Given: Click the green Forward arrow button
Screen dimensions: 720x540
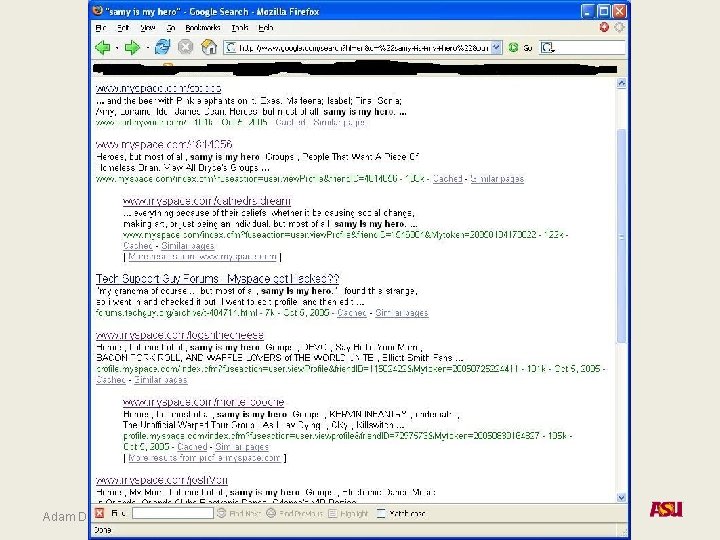Looking at the screenshot, I should click(132, 47).
